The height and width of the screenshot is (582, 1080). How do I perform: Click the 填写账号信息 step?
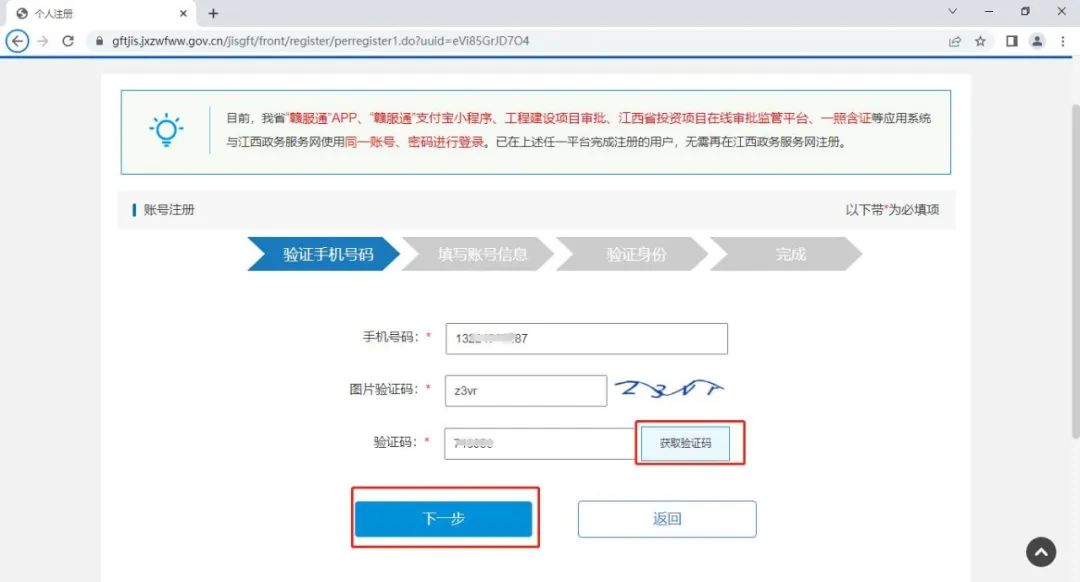482,254
